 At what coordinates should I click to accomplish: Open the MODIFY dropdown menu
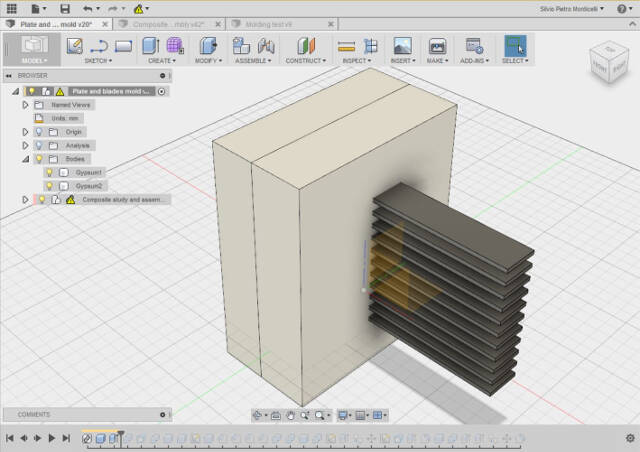click(x=208, y=60)
